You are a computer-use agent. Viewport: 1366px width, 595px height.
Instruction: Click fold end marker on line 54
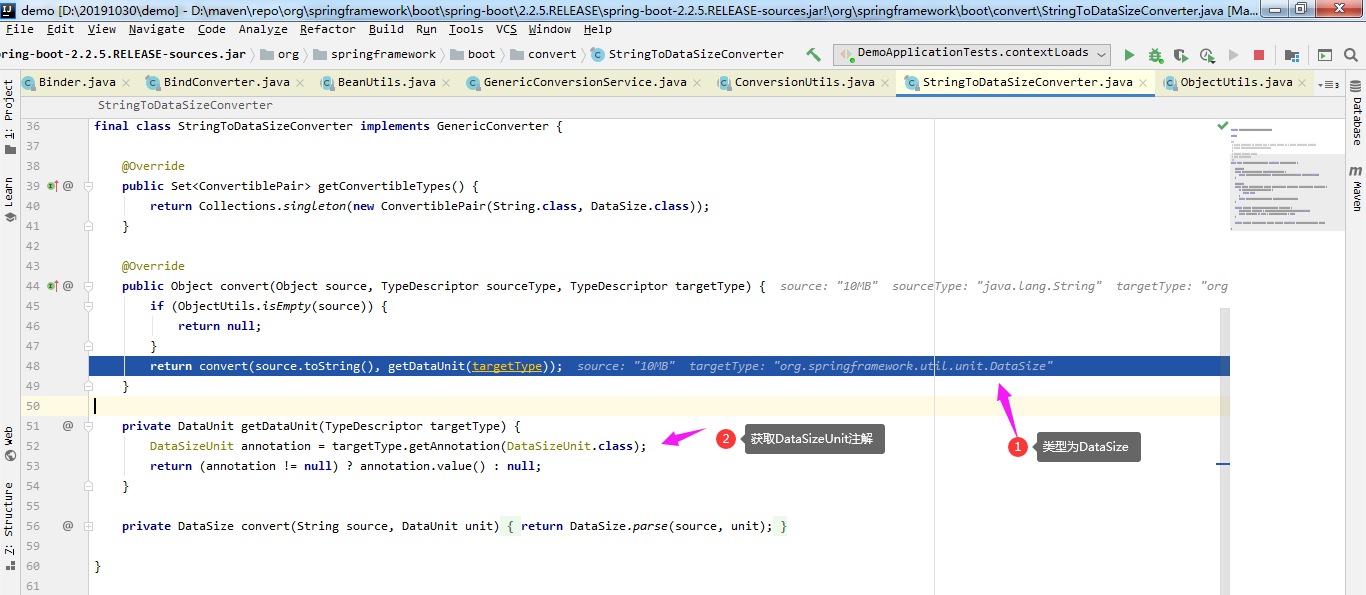tap(88, 486)
